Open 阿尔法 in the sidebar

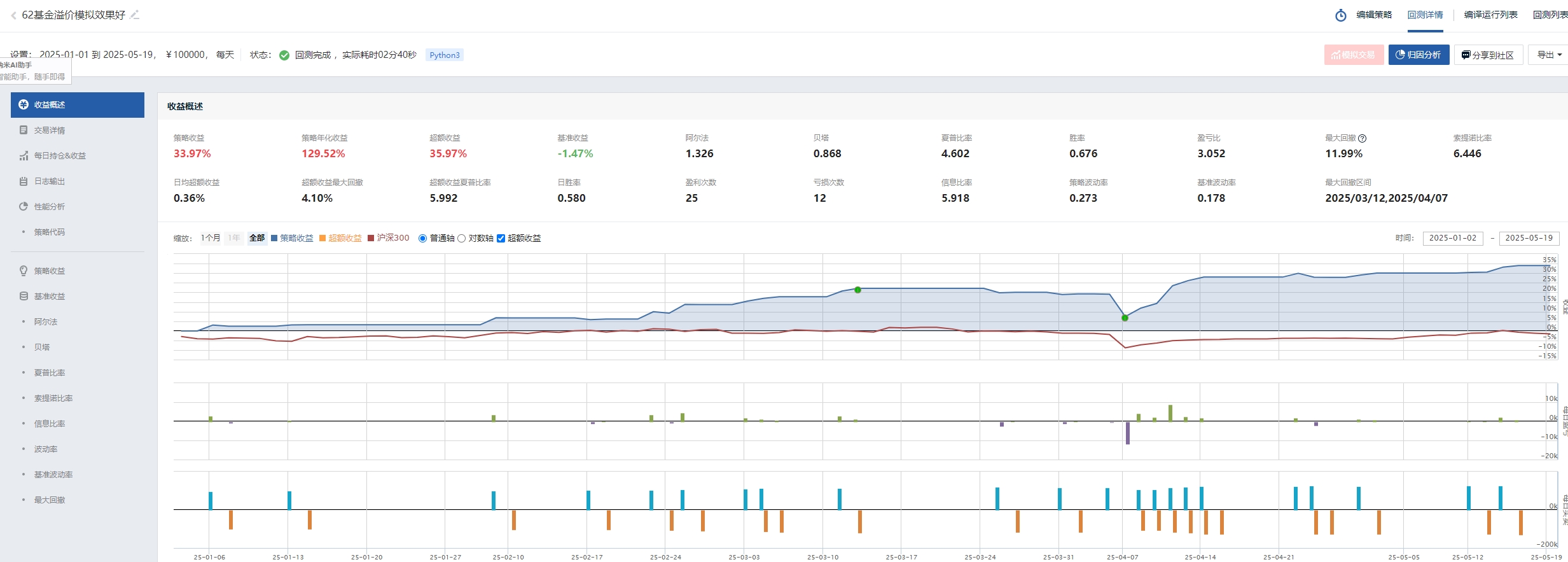pyautogui.click(x=46, y=322)
